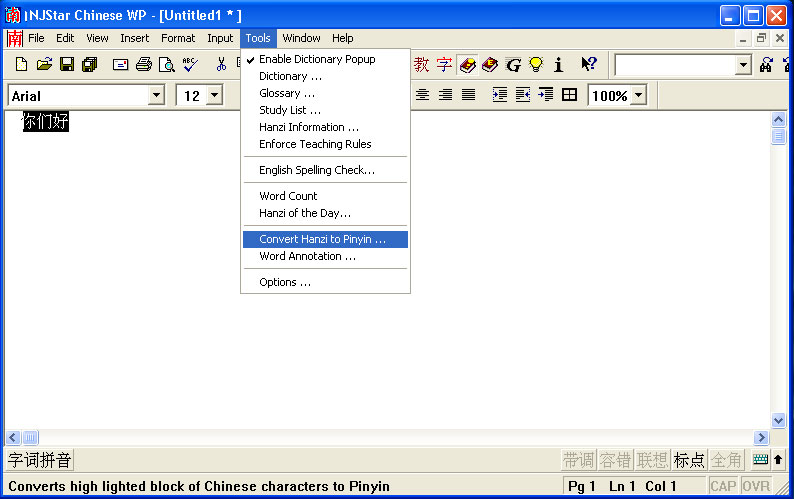The width and height of the screenshot is (794, 499).
Task: Click the up arrow icon in the input bar
Action: [778, 459]
